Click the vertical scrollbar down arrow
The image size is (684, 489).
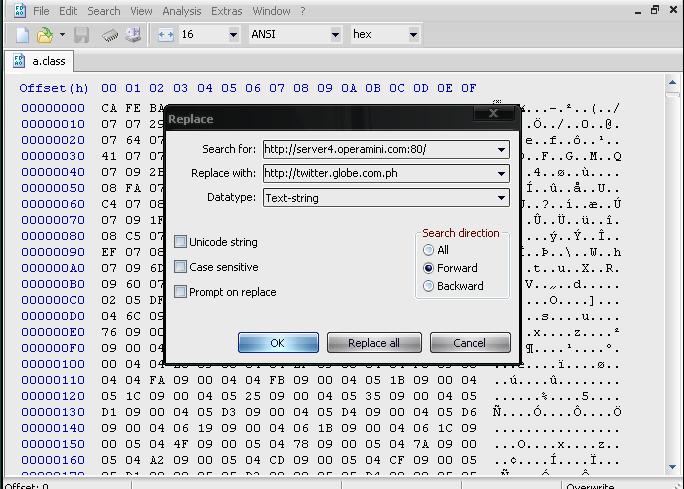[x=672, y=467]
